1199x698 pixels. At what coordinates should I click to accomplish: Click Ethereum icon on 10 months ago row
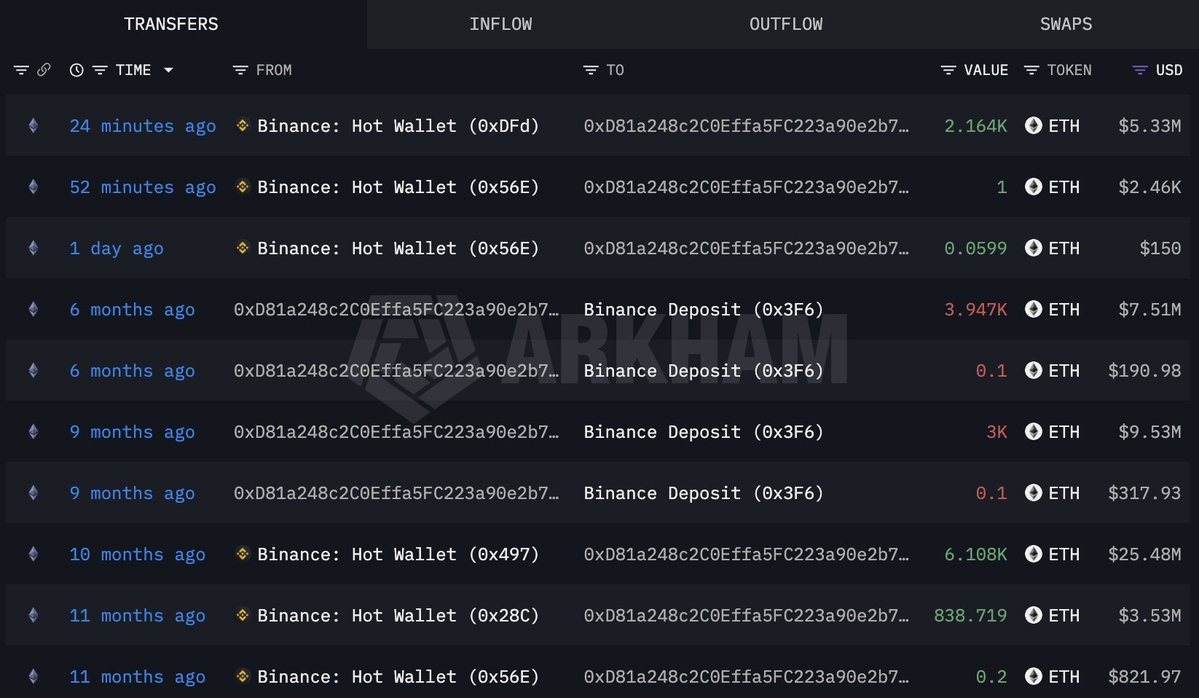point(34,554)
